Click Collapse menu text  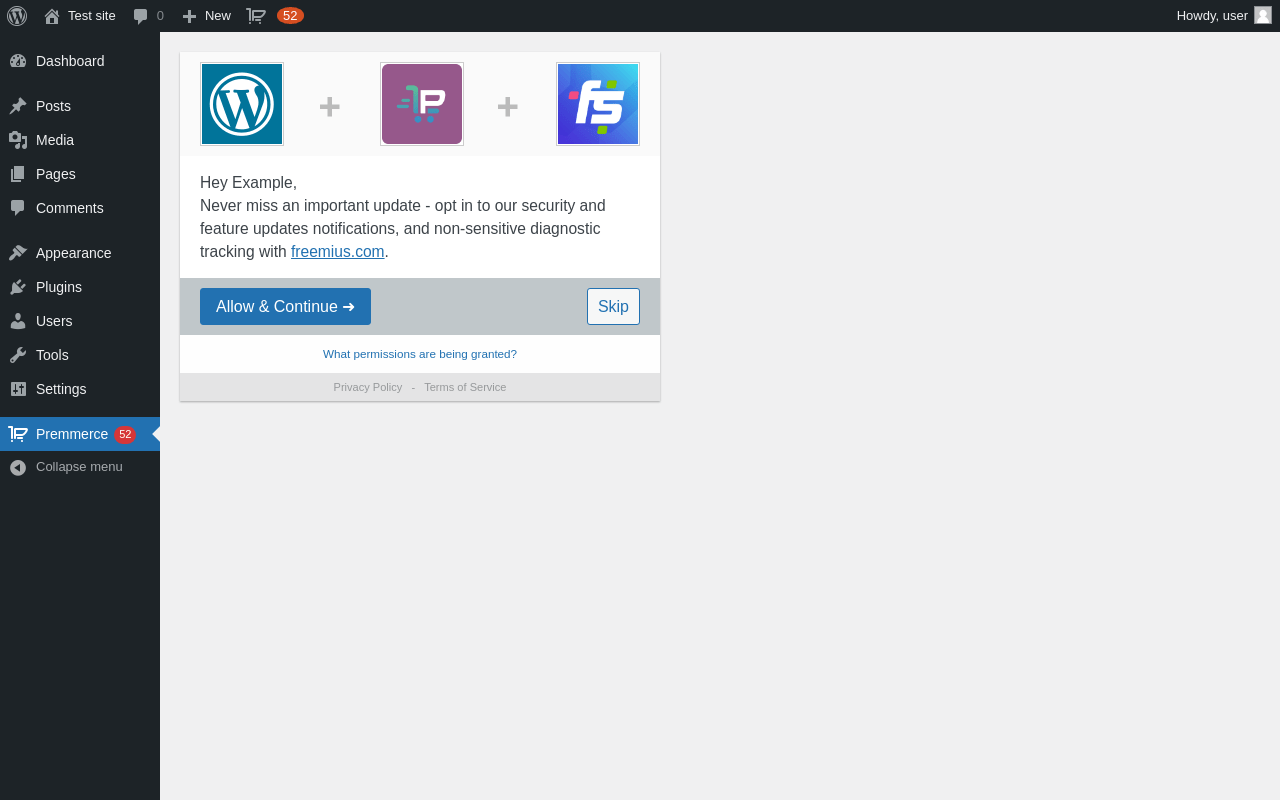79,467
